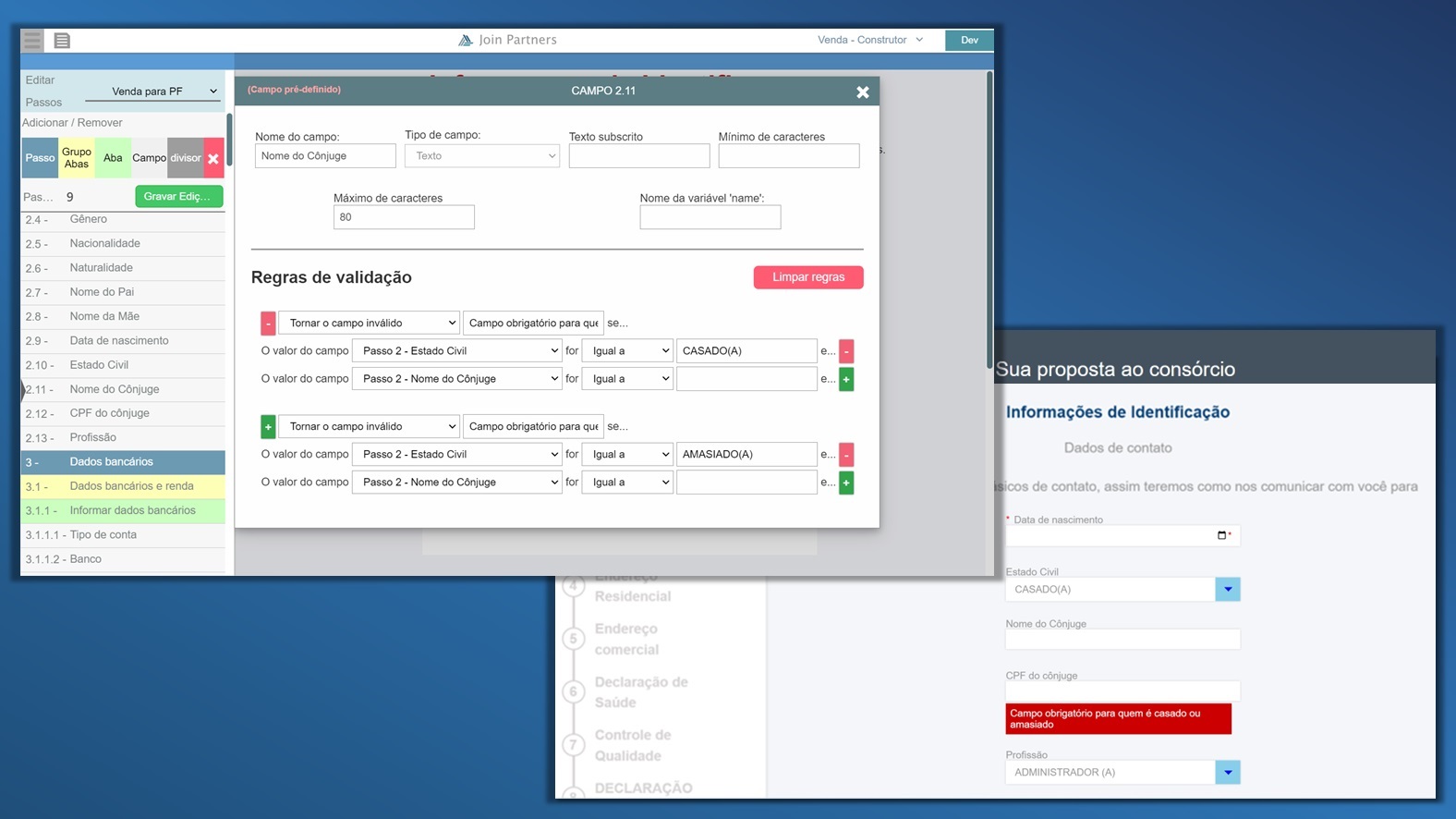Expand the Venda - Construtor dropdown
1456x819 pixels.
869,40
